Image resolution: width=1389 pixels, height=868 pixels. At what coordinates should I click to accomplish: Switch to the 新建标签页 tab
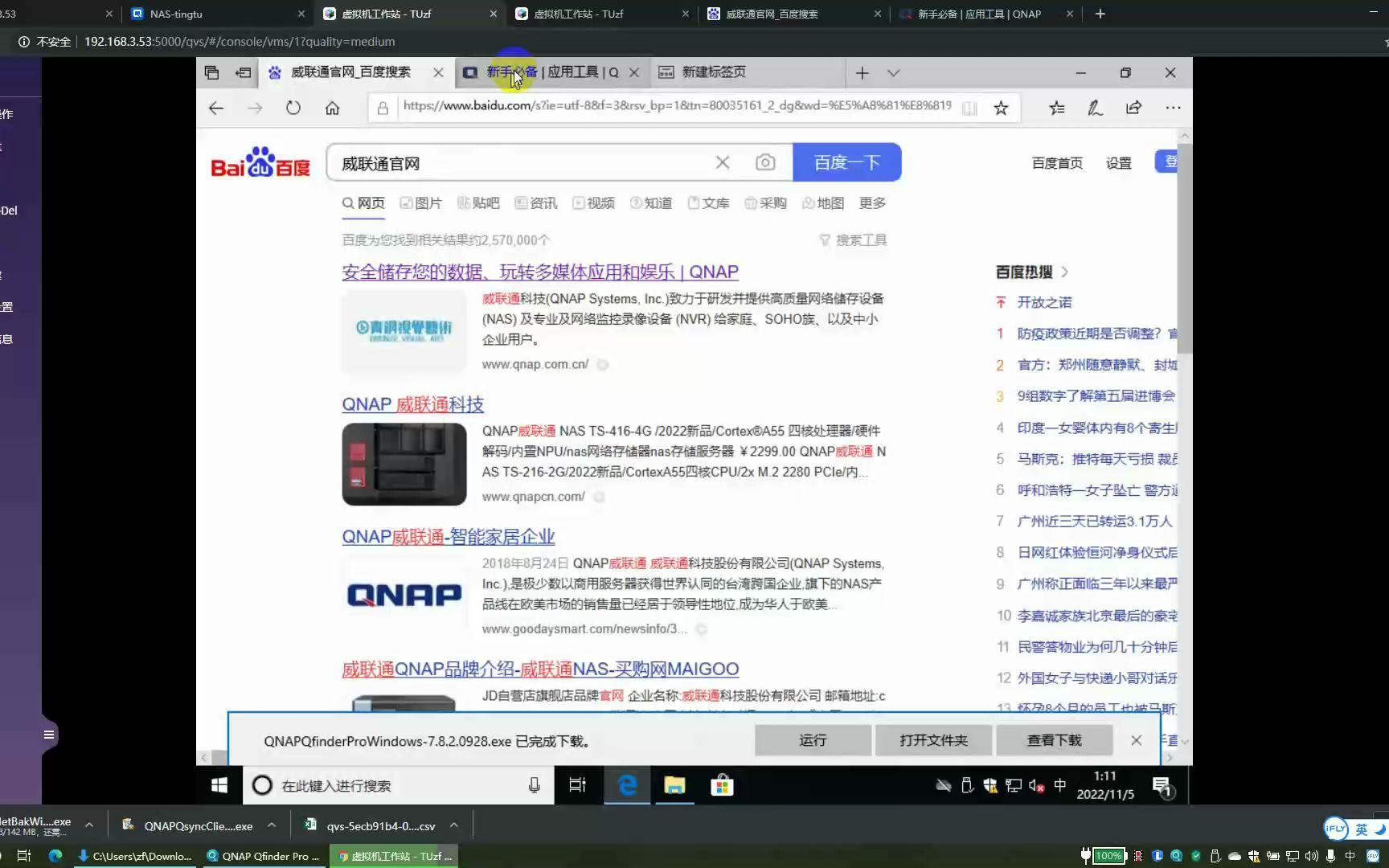[712, 72]
